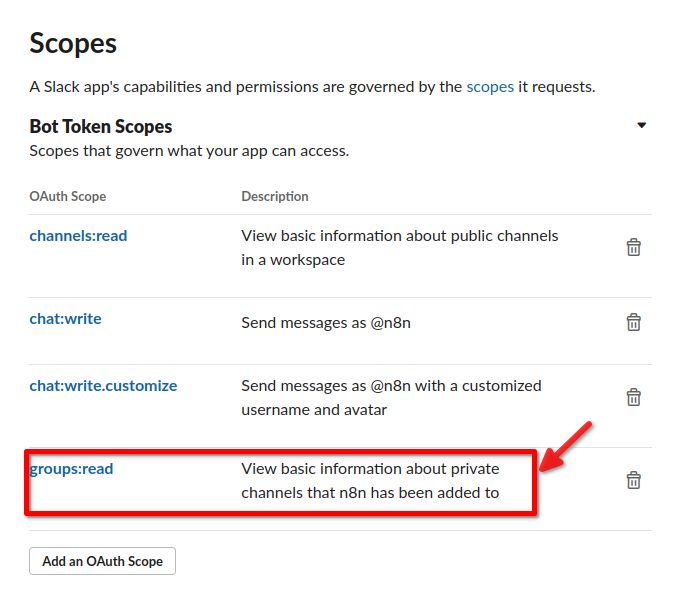
Task: Click the Description column header
Action: pos(275,196)
